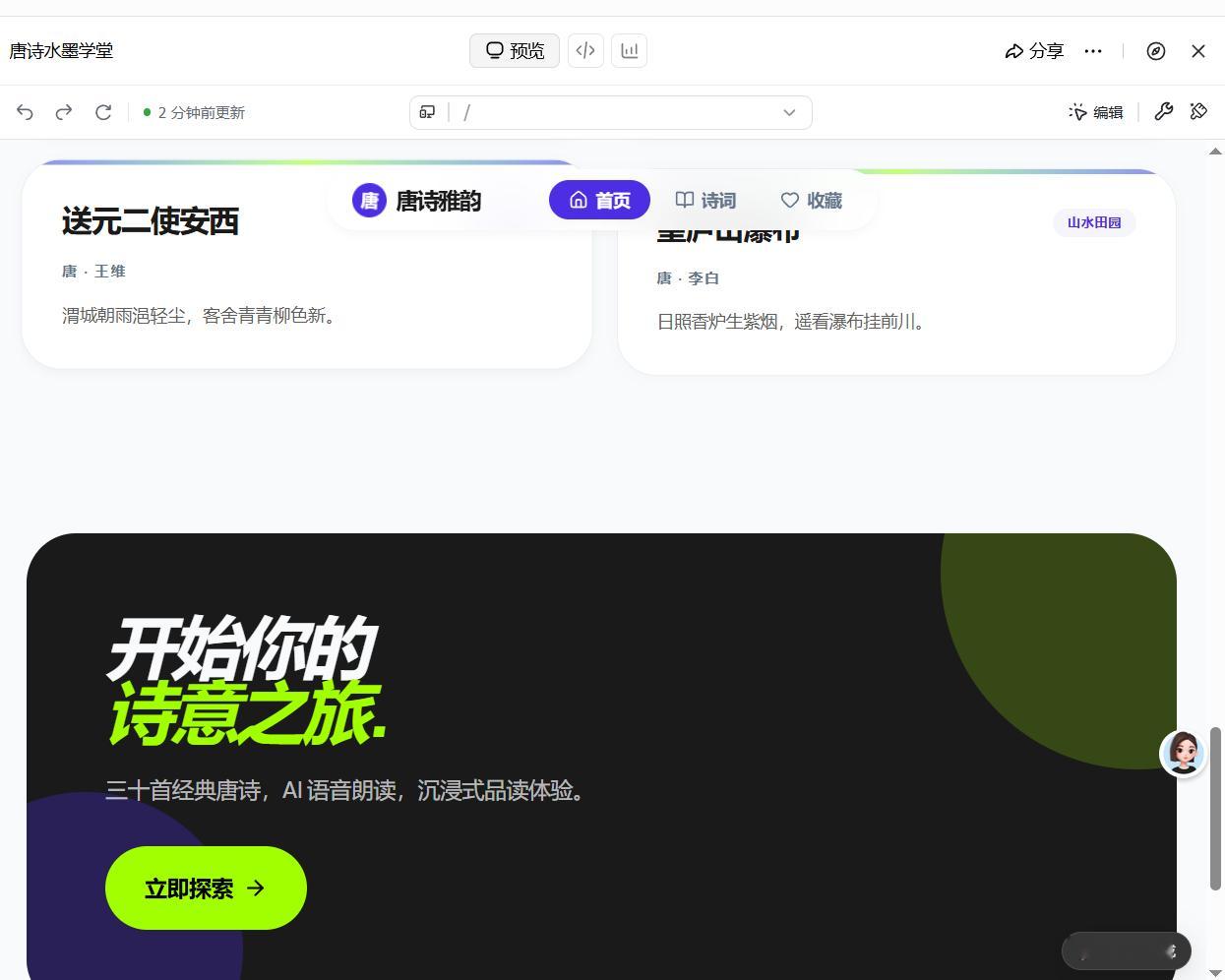This screenshot has width=1225, height=980.
Task: Click the 山水田园 category tag
Action: tap(1094, 222)
